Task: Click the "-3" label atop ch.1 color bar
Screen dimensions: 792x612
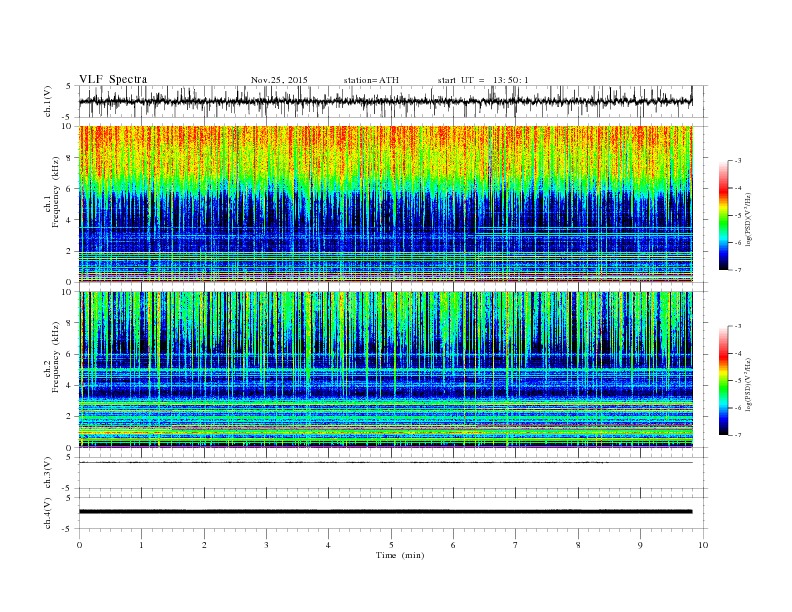Action: (x=737, y=161)
